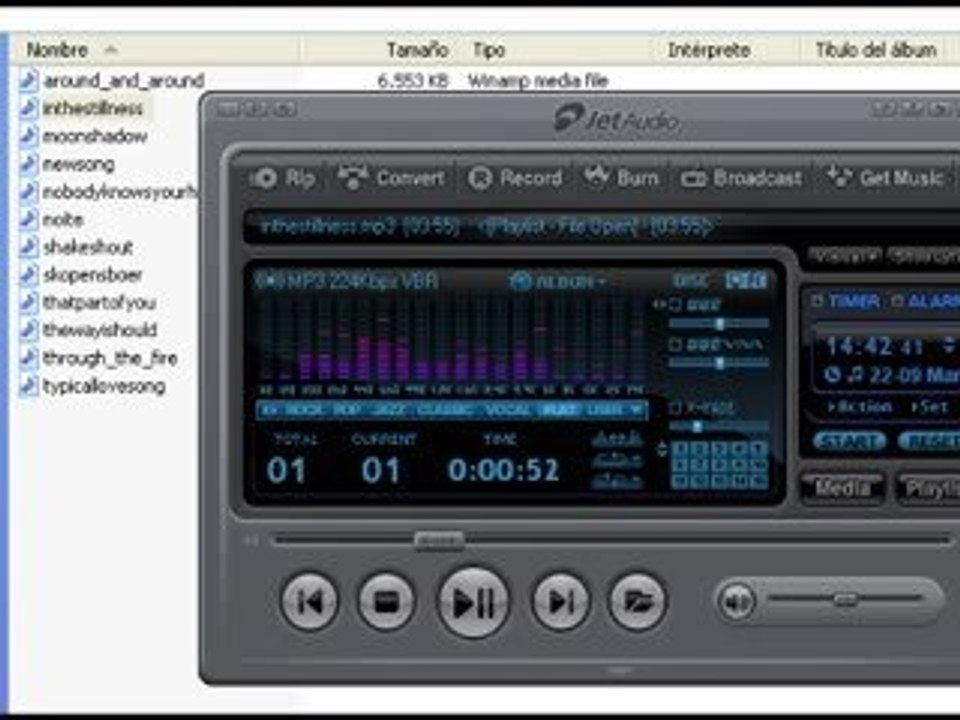Skip to the previous track

click(x=309, y=602)
